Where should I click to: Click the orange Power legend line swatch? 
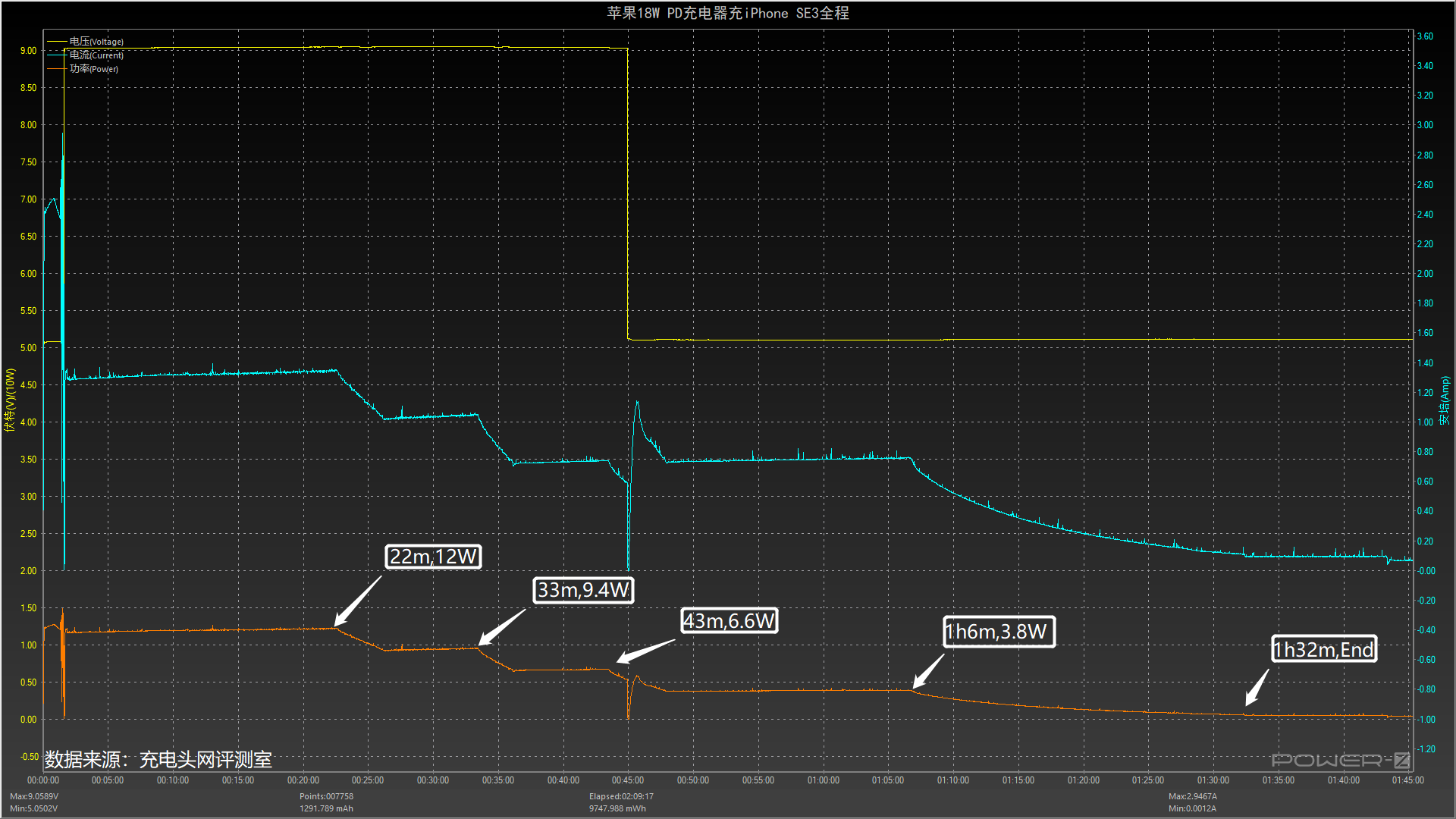[x=57, y=69]
